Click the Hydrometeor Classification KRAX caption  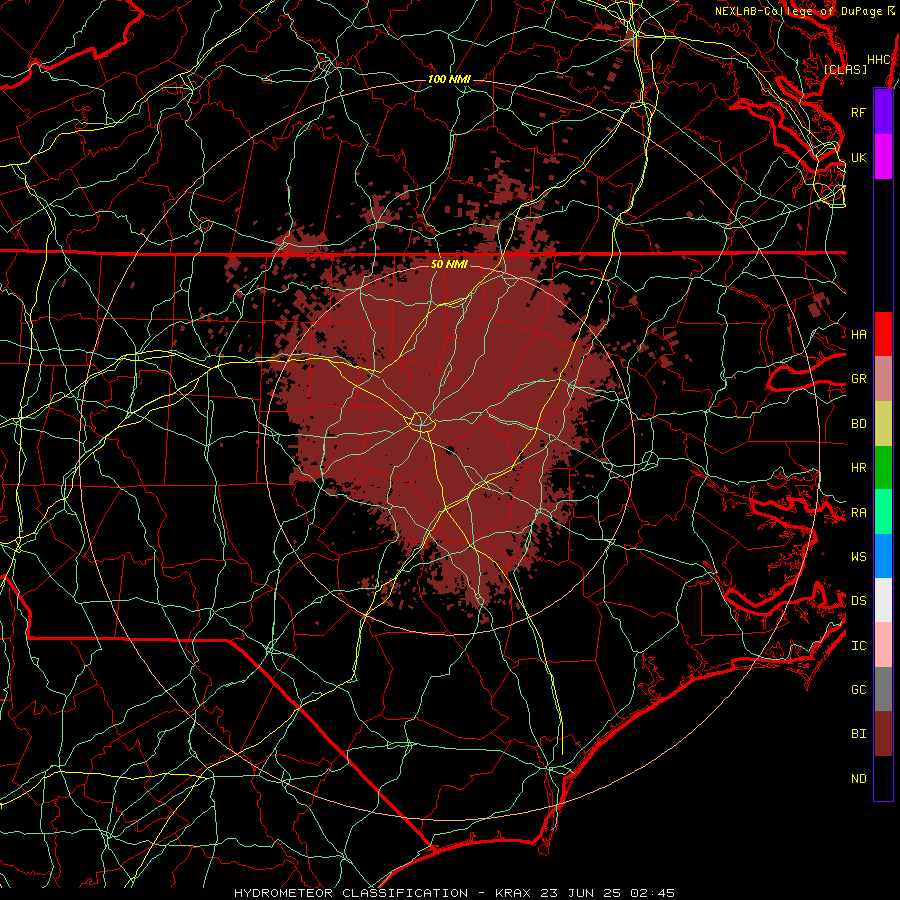pos(454,893)
